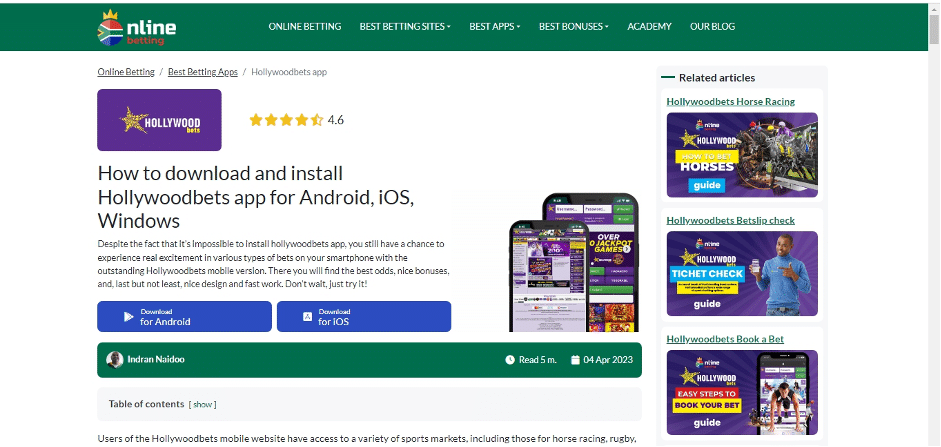
Task: Click the Download for iOS button
Action: pos(364,316)
